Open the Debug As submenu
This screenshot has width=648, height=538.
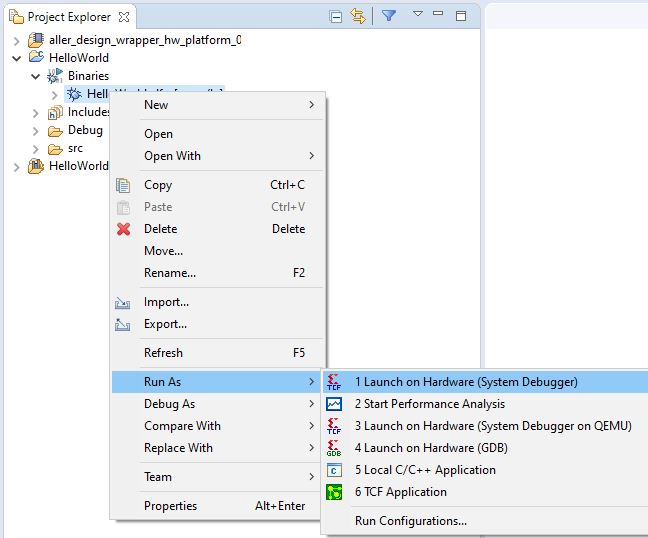(169, 404)
